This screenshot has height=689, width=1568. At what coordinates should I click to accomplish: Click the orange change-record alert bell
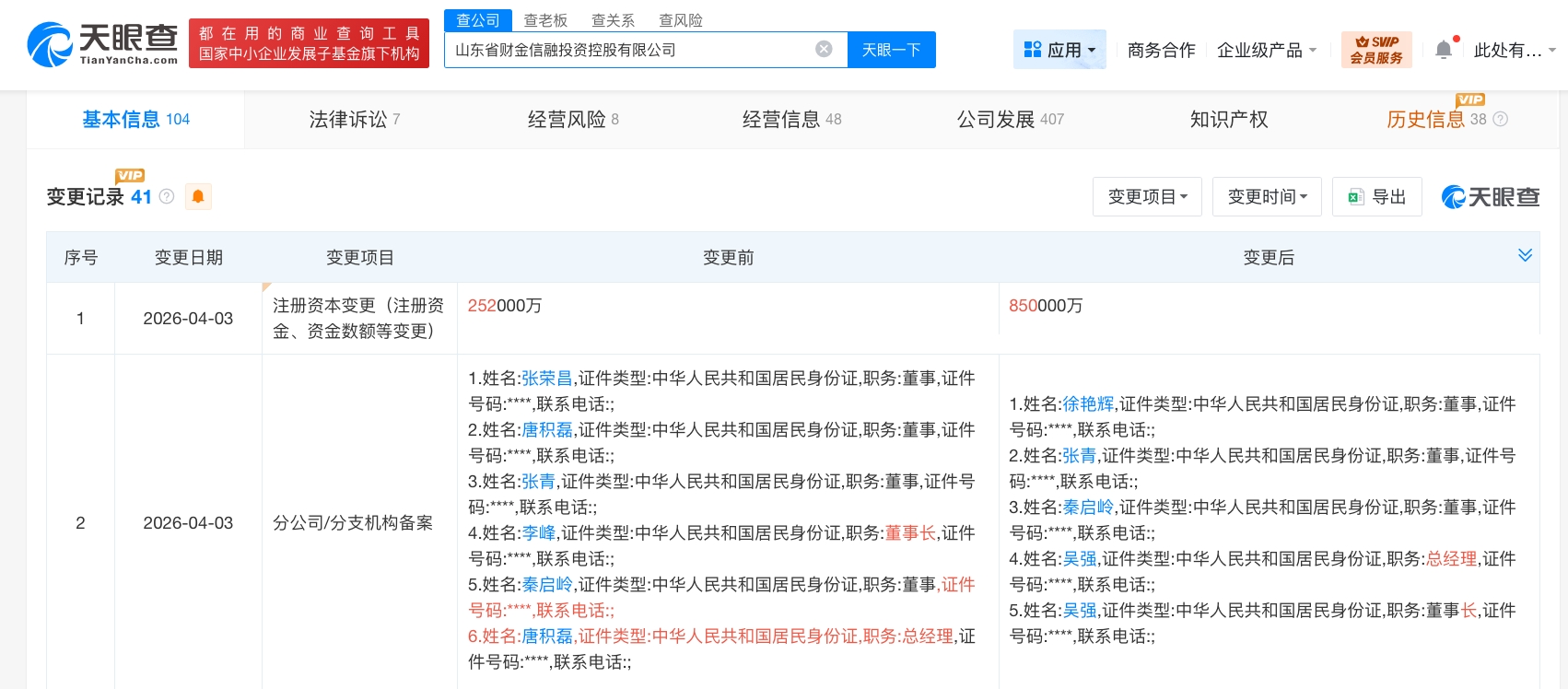[198, 196]
